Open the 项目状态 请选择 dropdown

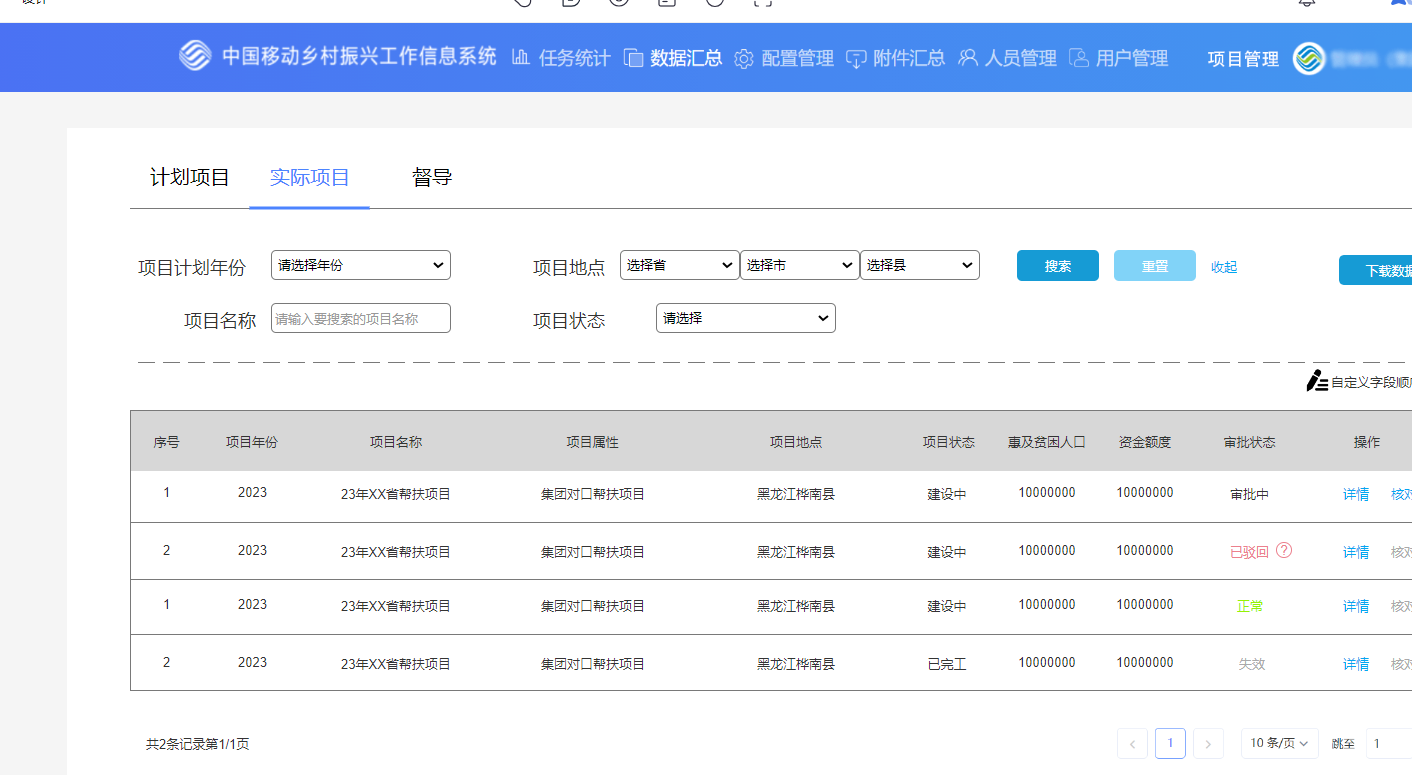point(746,318)
